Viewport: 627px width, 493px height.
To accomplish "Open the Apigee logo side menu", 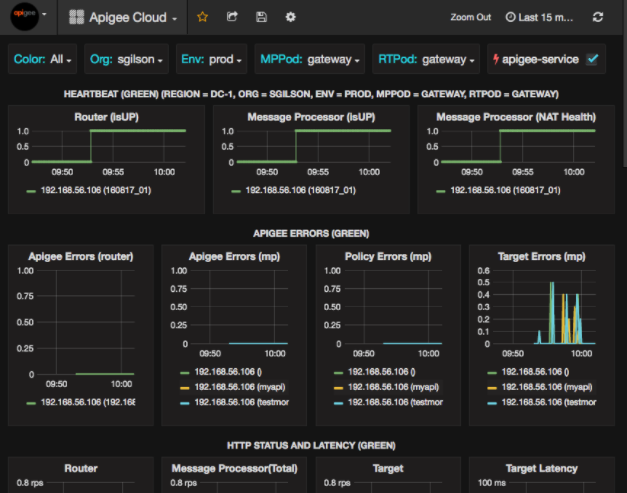I will pos(29,17).
